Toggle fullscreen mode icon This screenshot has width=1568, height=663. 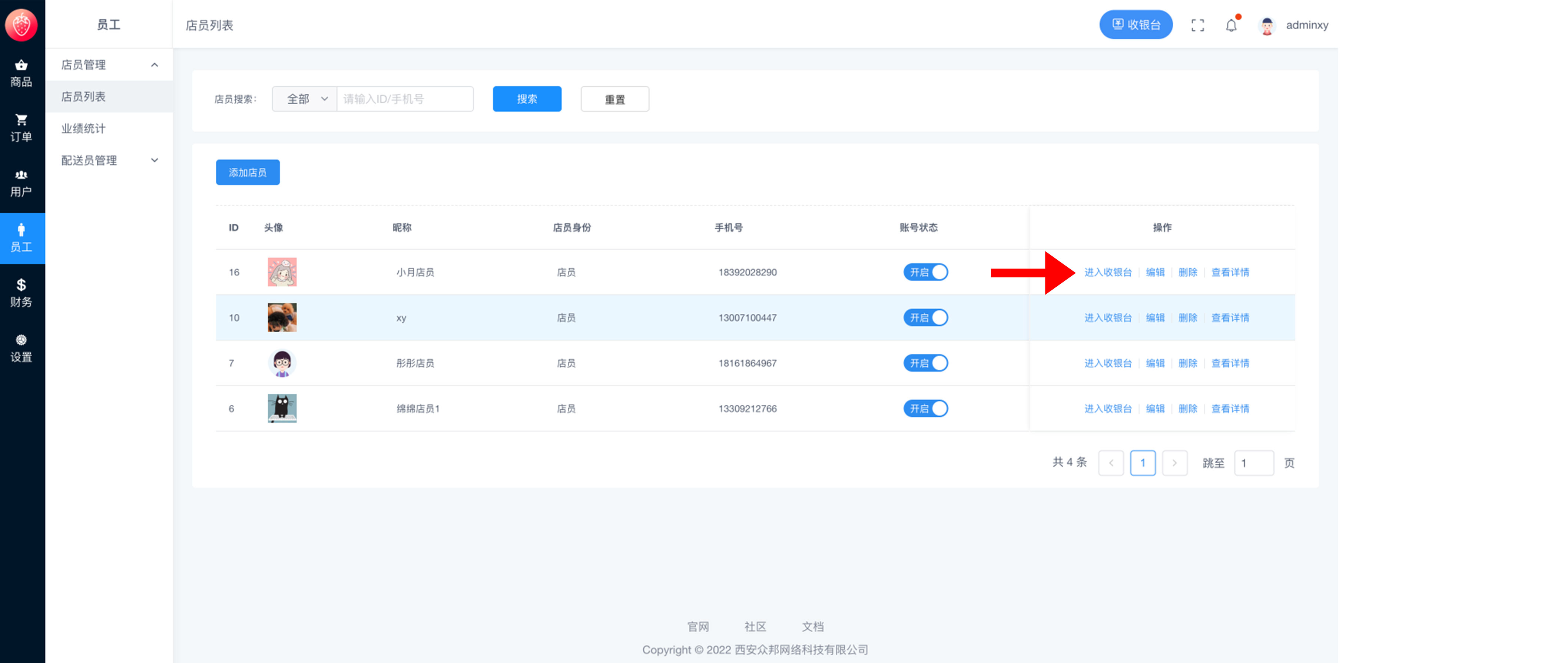pyautogui.click(x=1197, y=25)
